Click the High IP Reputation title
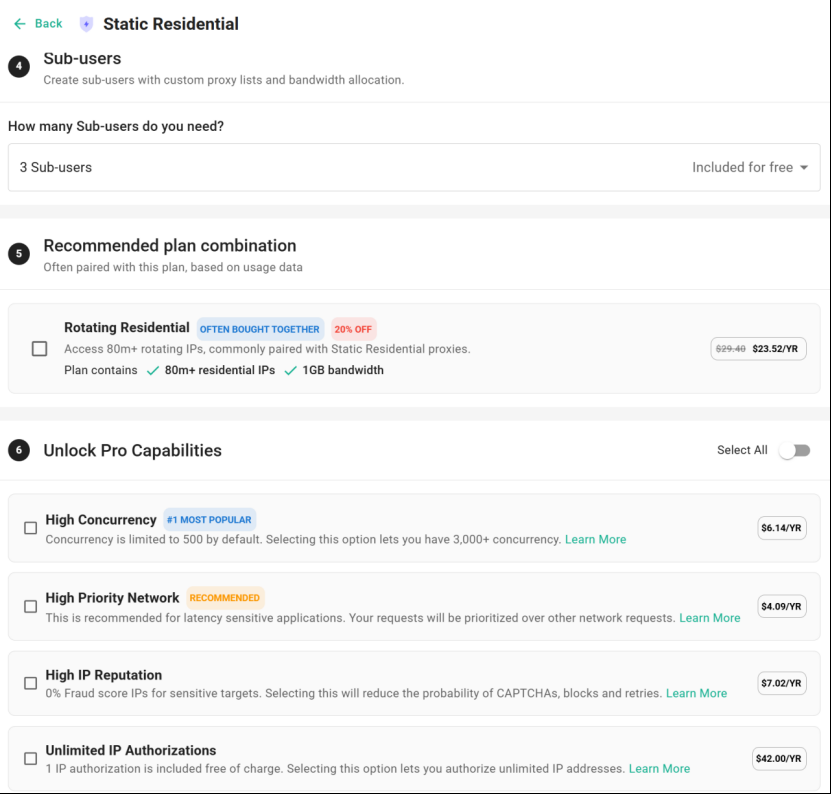This screenshot has width=831, height=794. (x=104, y=675)
